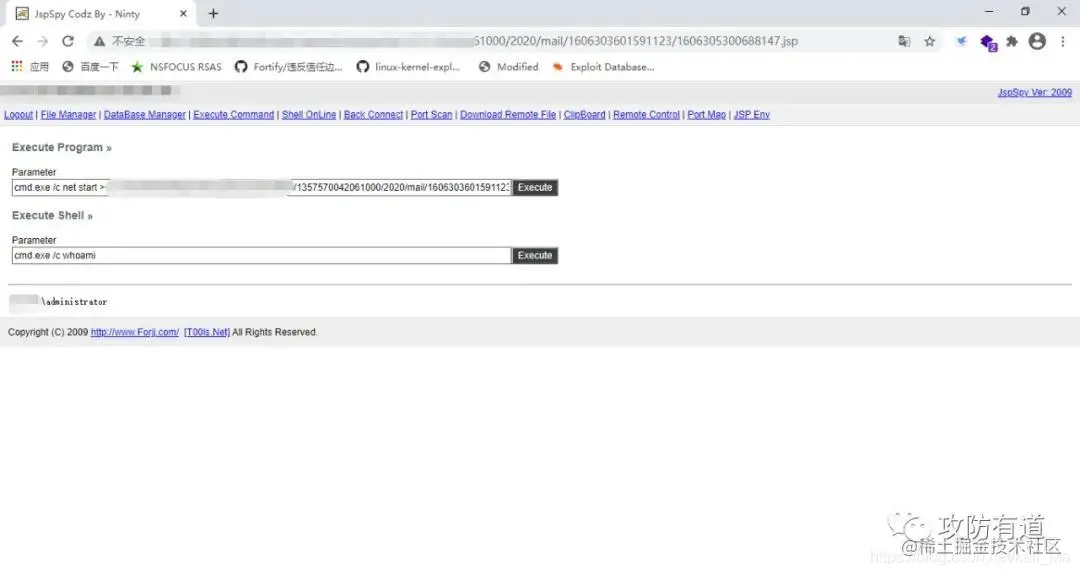Open the DataBase Manager page

pyautogui.click(x=145, y=114)
